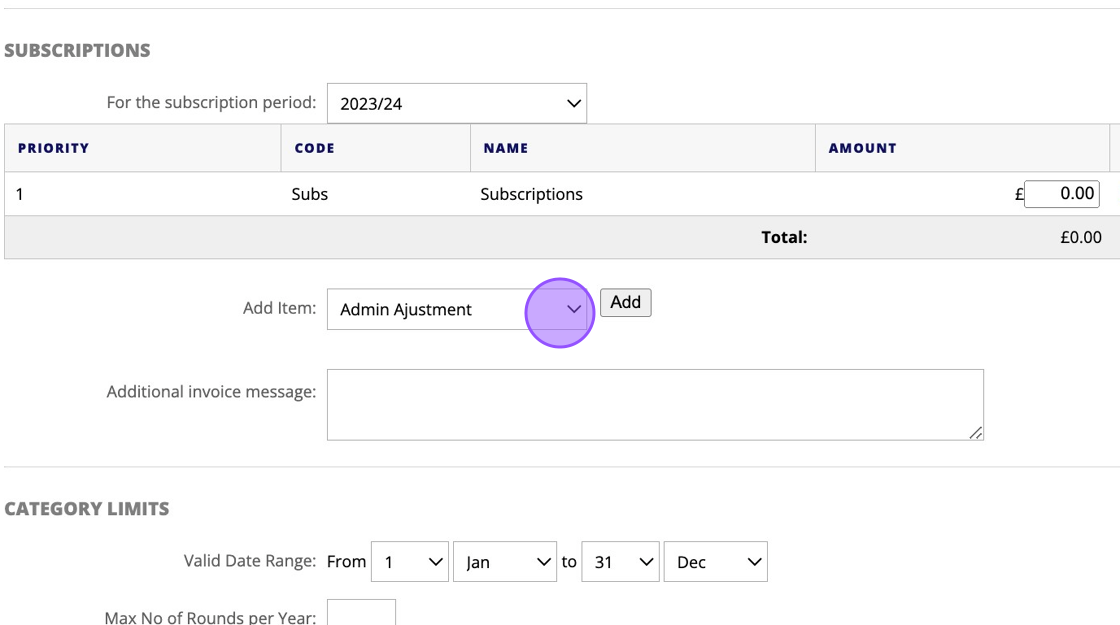
Task: Click the CODE column header
Action: click(x=314, y=148)
